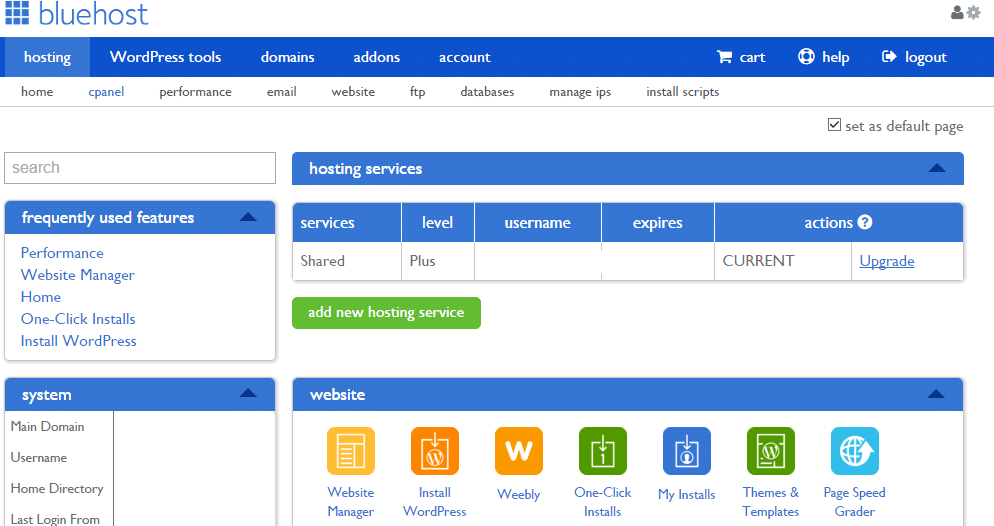Open Performance in frequently used features
The width and height of the screenshot is (994, 526).
click(62, 253)
